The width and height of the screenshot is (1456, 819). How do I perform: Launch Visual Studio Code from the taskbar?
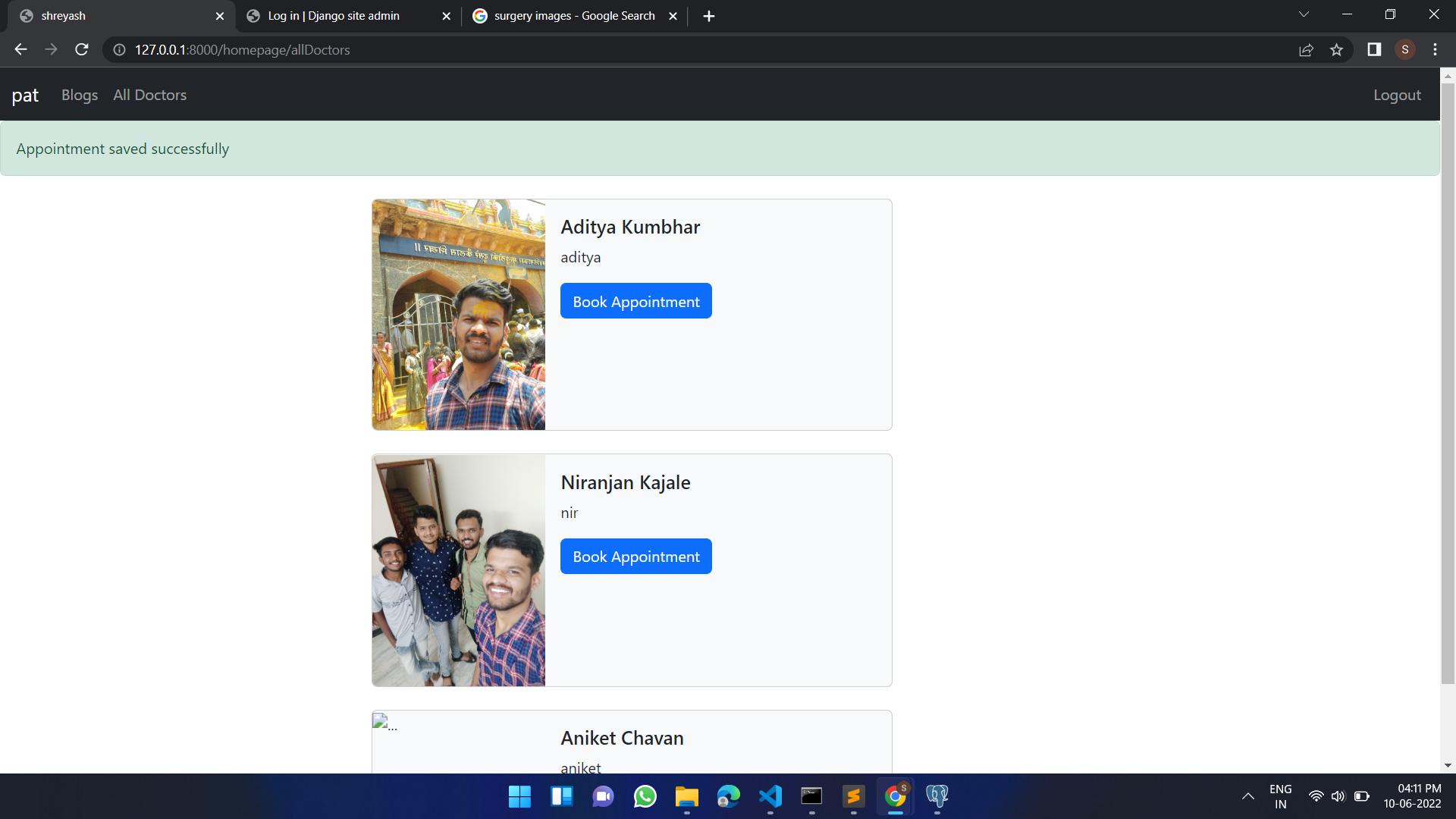pos(770,796)
